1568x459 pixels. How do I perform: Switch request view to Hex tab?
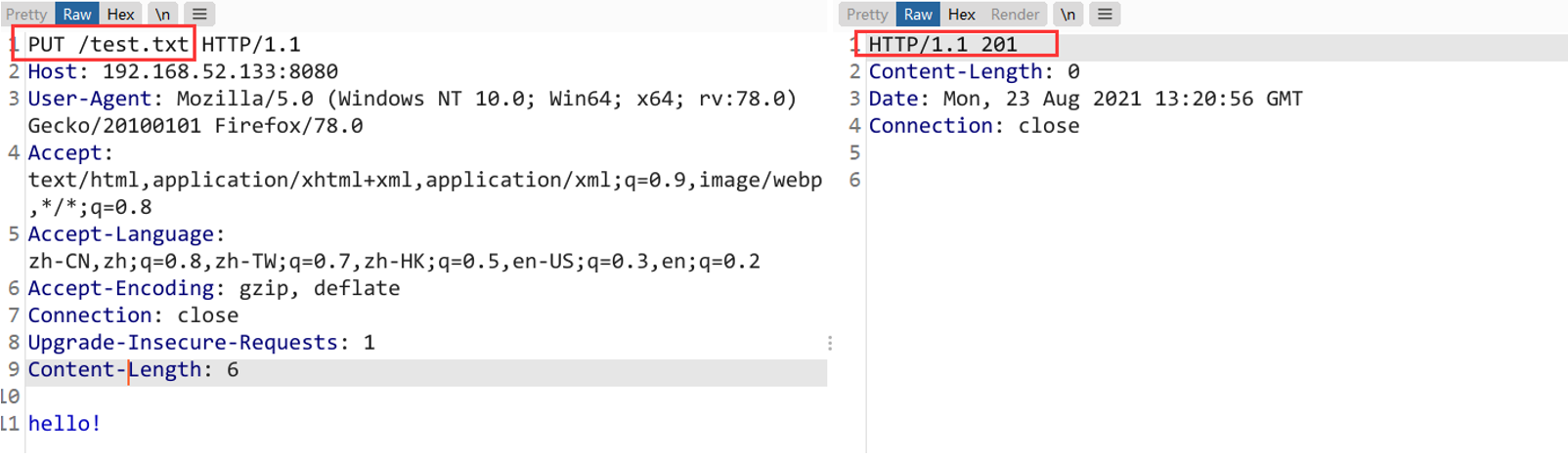[x=120, y=15]
